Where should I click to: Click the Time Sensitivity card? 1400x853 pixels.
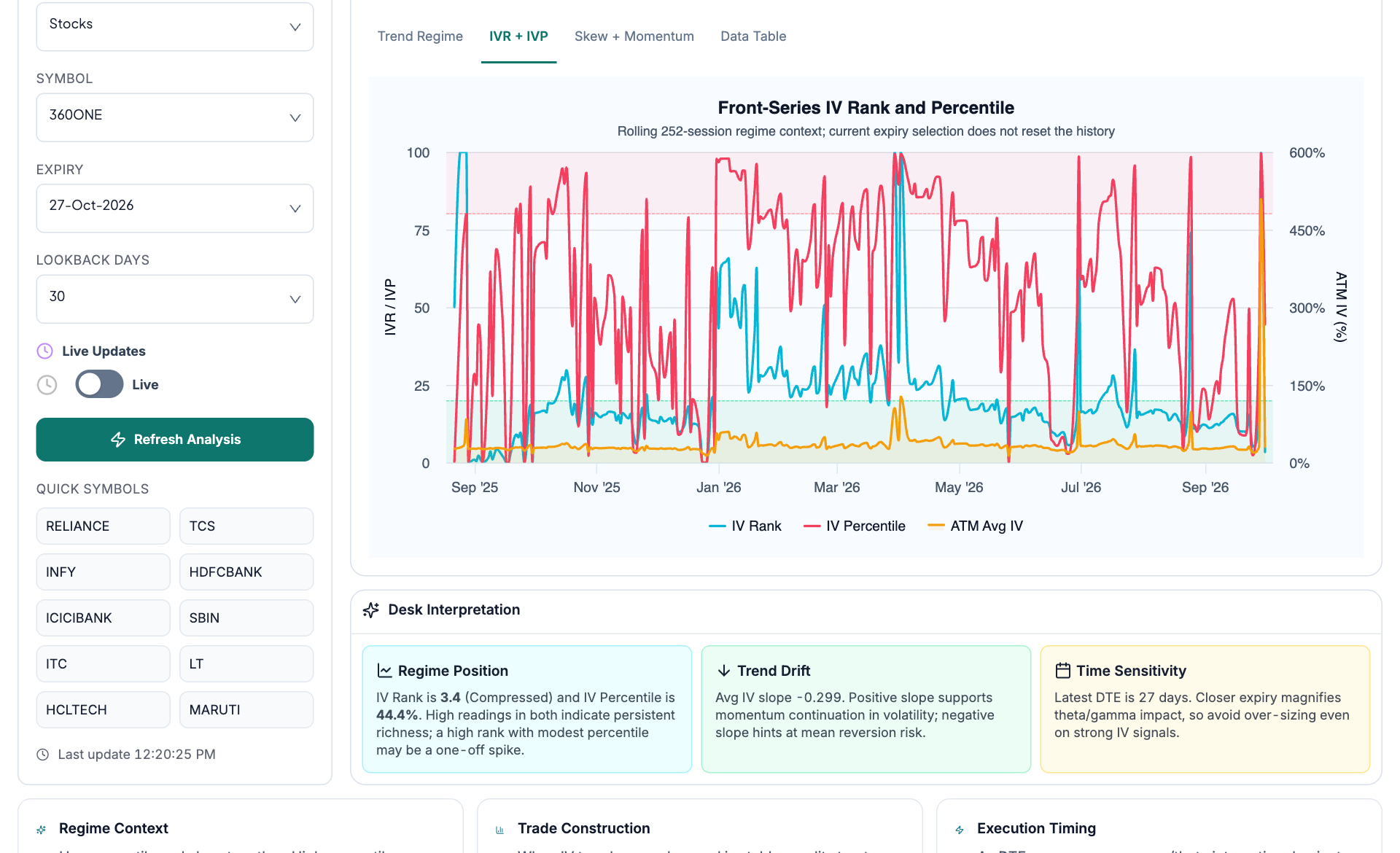coord(1205,709)
